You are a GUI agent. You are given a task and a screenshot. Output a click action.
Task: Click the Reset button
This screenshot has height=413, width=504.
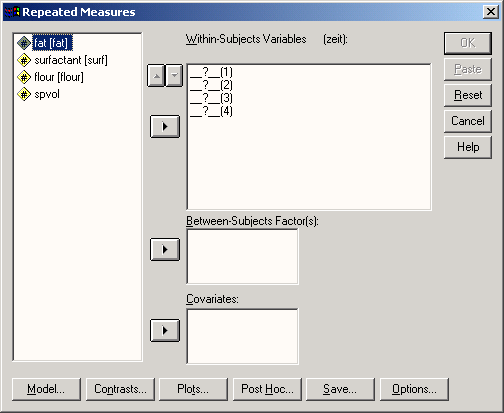pos(468,95)
